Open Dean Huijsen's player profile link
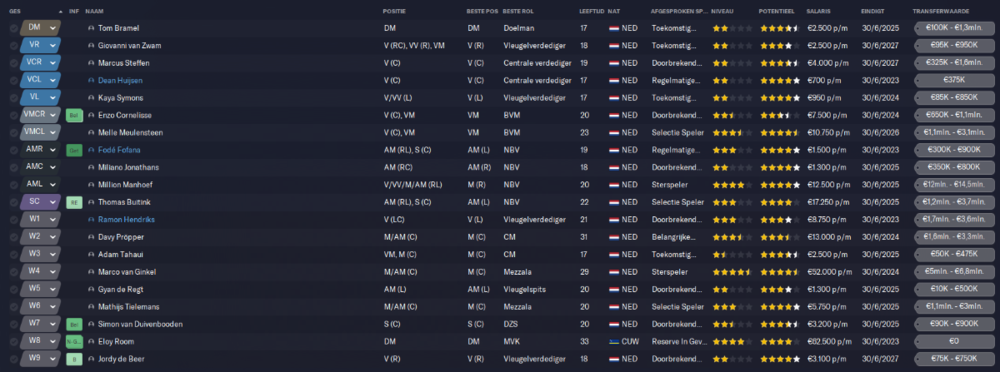This screenshot has height=372, width=1000. point(120,80)
